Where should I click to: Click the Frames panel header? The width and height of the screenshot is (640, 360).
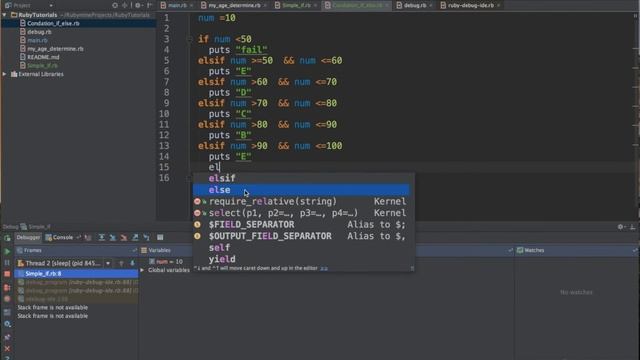point(77,250)
